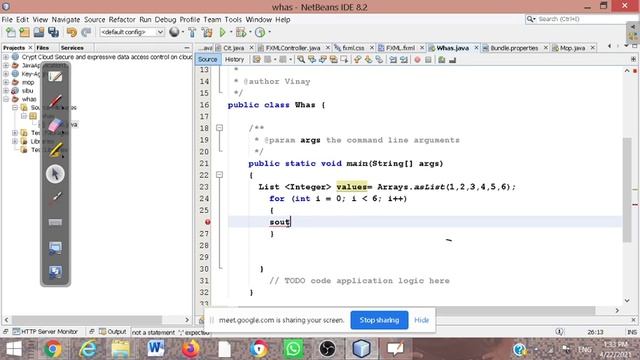Click the New File toolbar icon
The height and width of the screenshot is (360, 640).
click(x=11, y=32)
